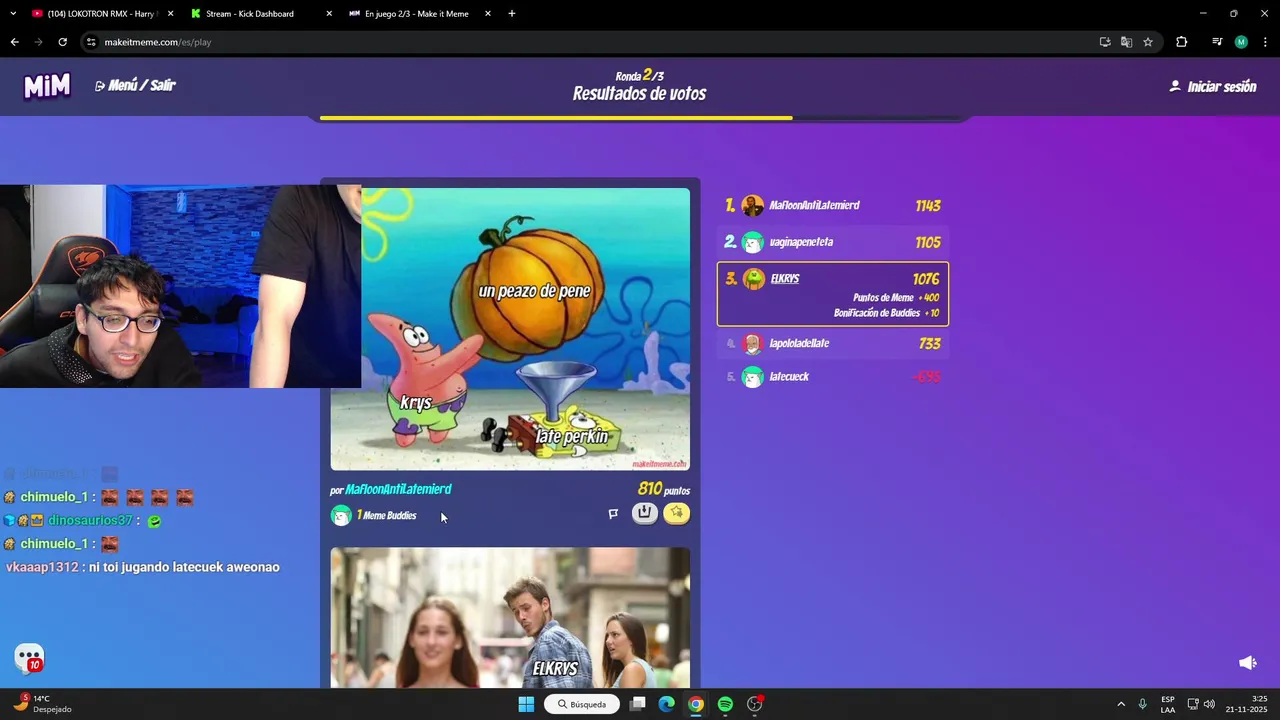Open Menú / Salir
Image resolution: width=1280 pixels, height=720 pixels.
pos(135,86)
